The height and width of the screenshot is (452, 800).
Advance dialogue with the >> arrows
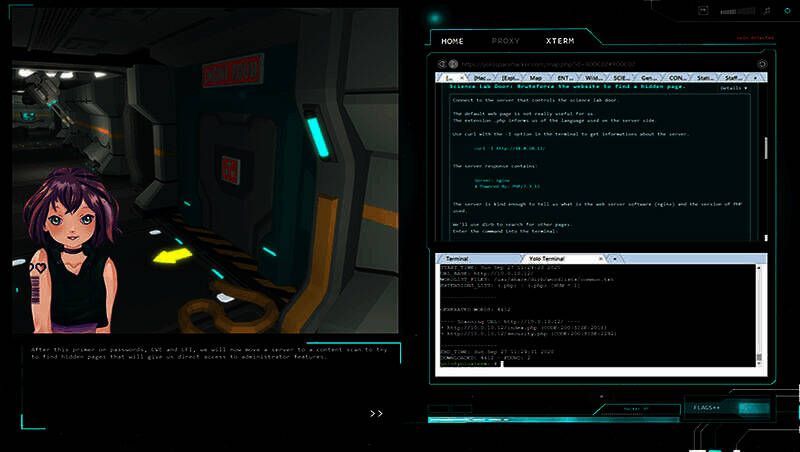[x=376, y=412]
